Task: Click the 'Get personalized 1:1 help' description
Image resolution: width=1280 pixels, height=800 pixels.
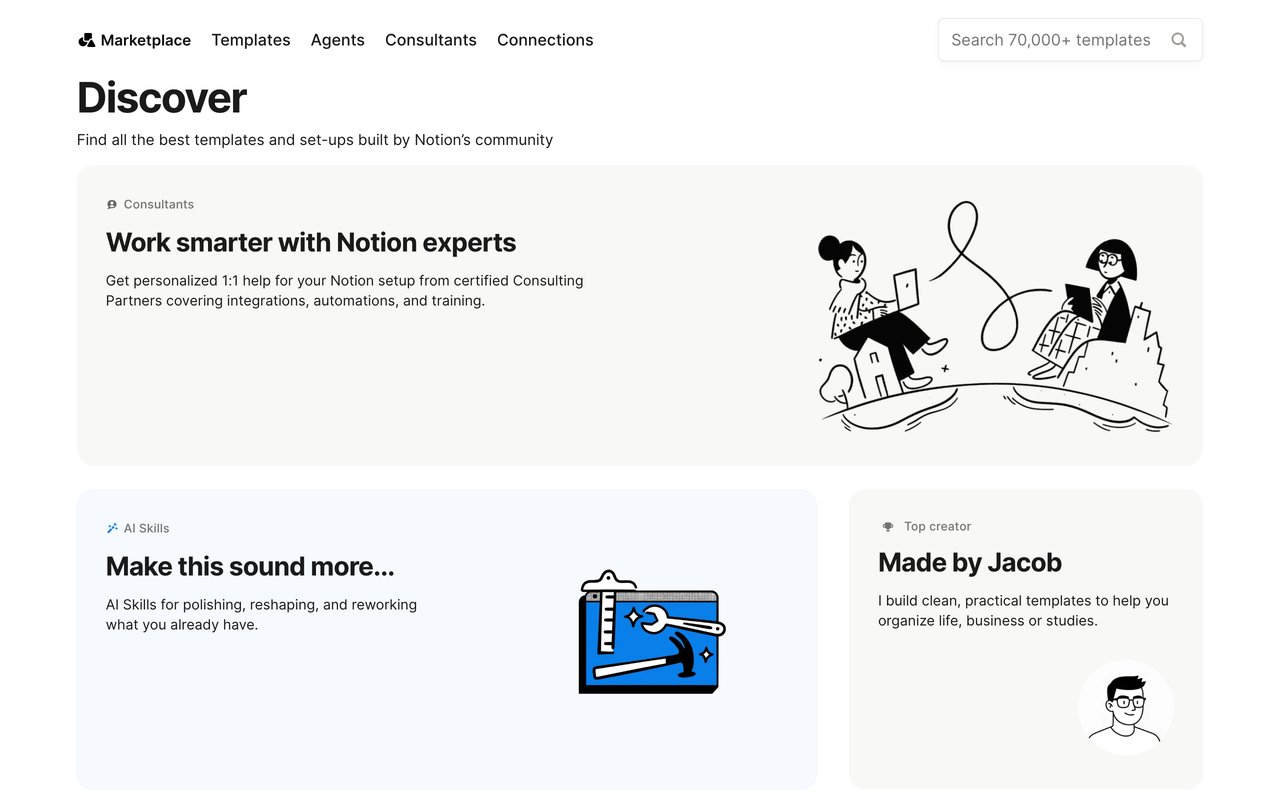Action: click(x=345, y=291)
